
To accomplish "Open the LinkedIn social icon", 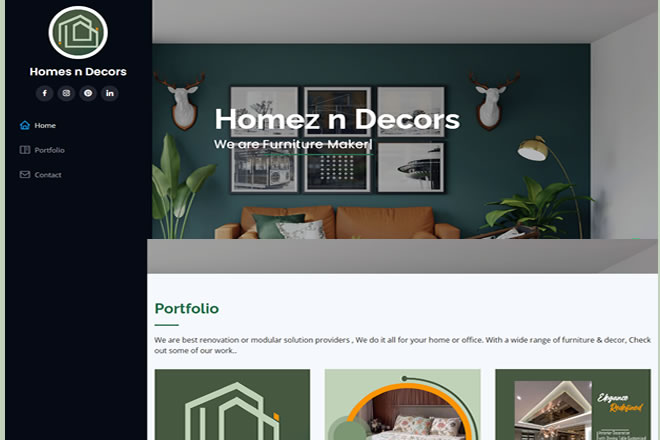I will 109,93.
